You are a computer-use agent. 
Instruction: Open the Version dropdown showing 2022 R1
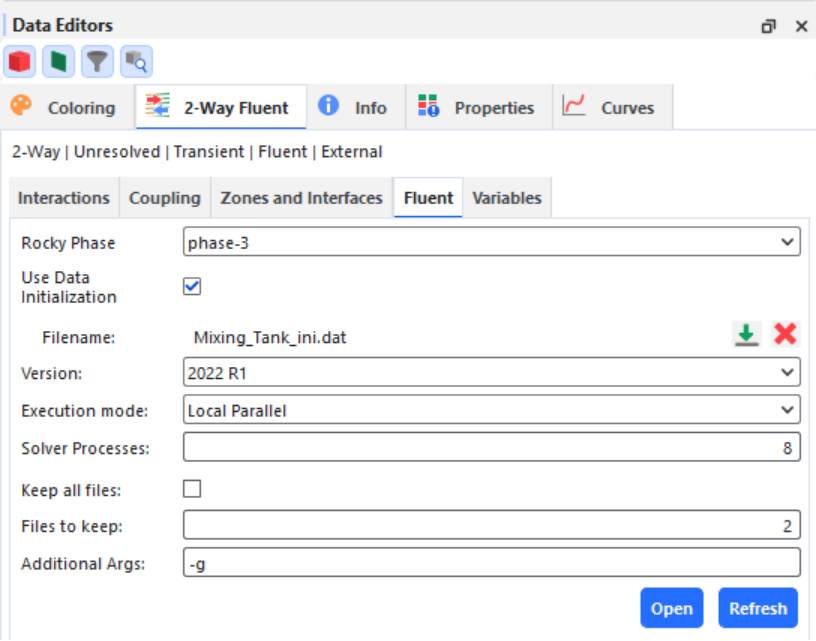tap(491, 372)
